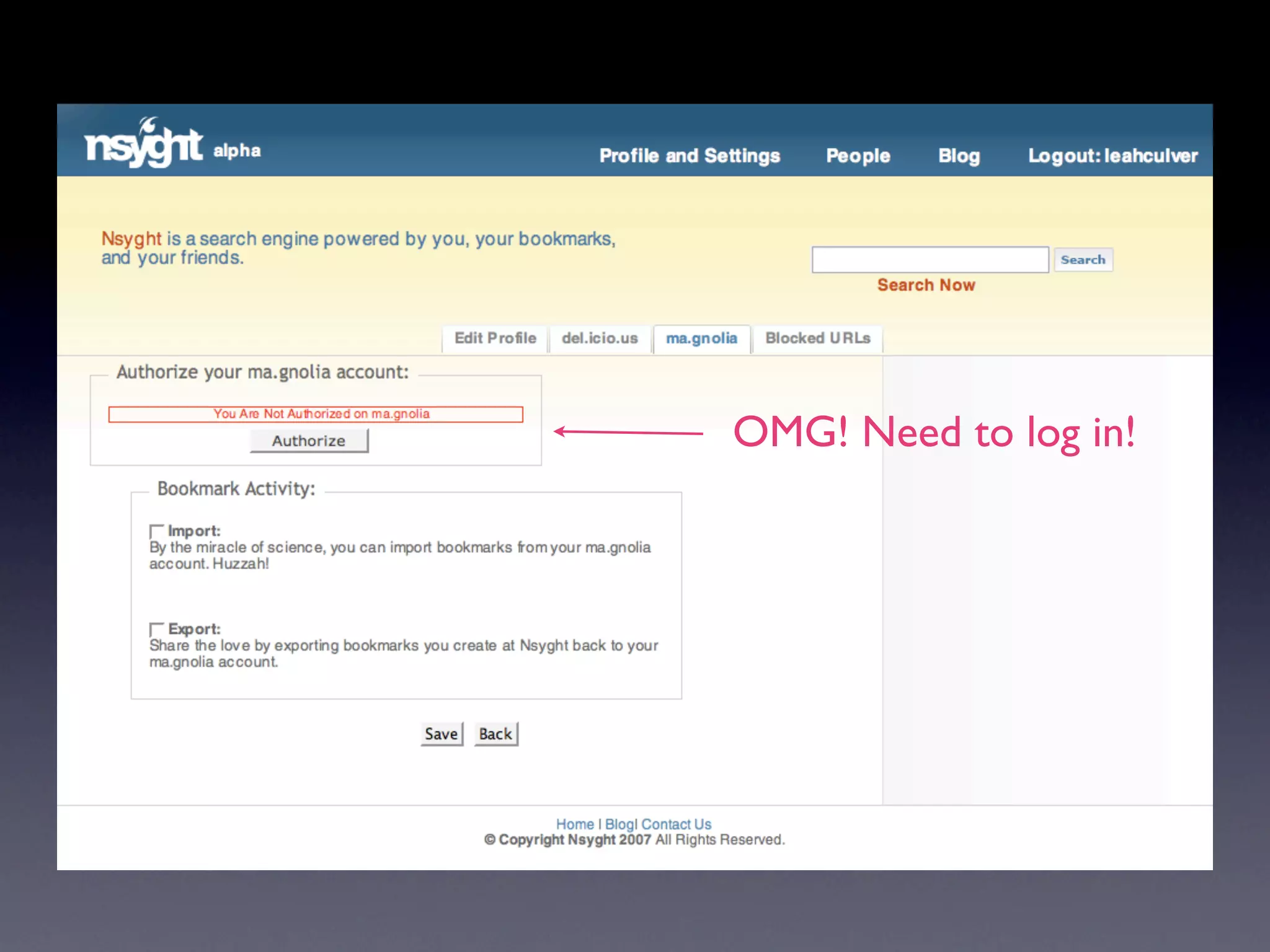Image resolution: width=1270 pixels, height=952 pixels.
Task: Open the Blog footer link
Action: pos(619,824)
